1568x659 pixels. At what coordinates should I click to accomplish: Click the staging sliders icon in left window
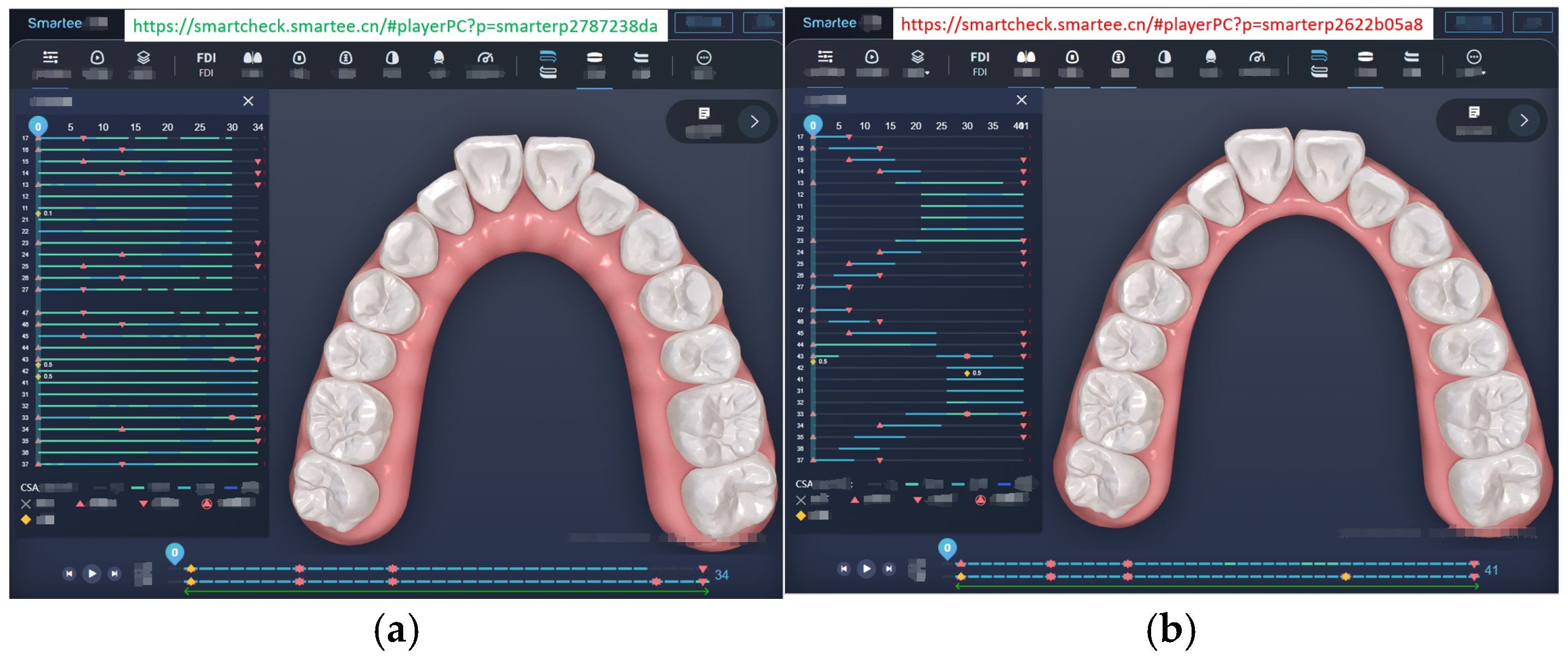click(50, 58)
